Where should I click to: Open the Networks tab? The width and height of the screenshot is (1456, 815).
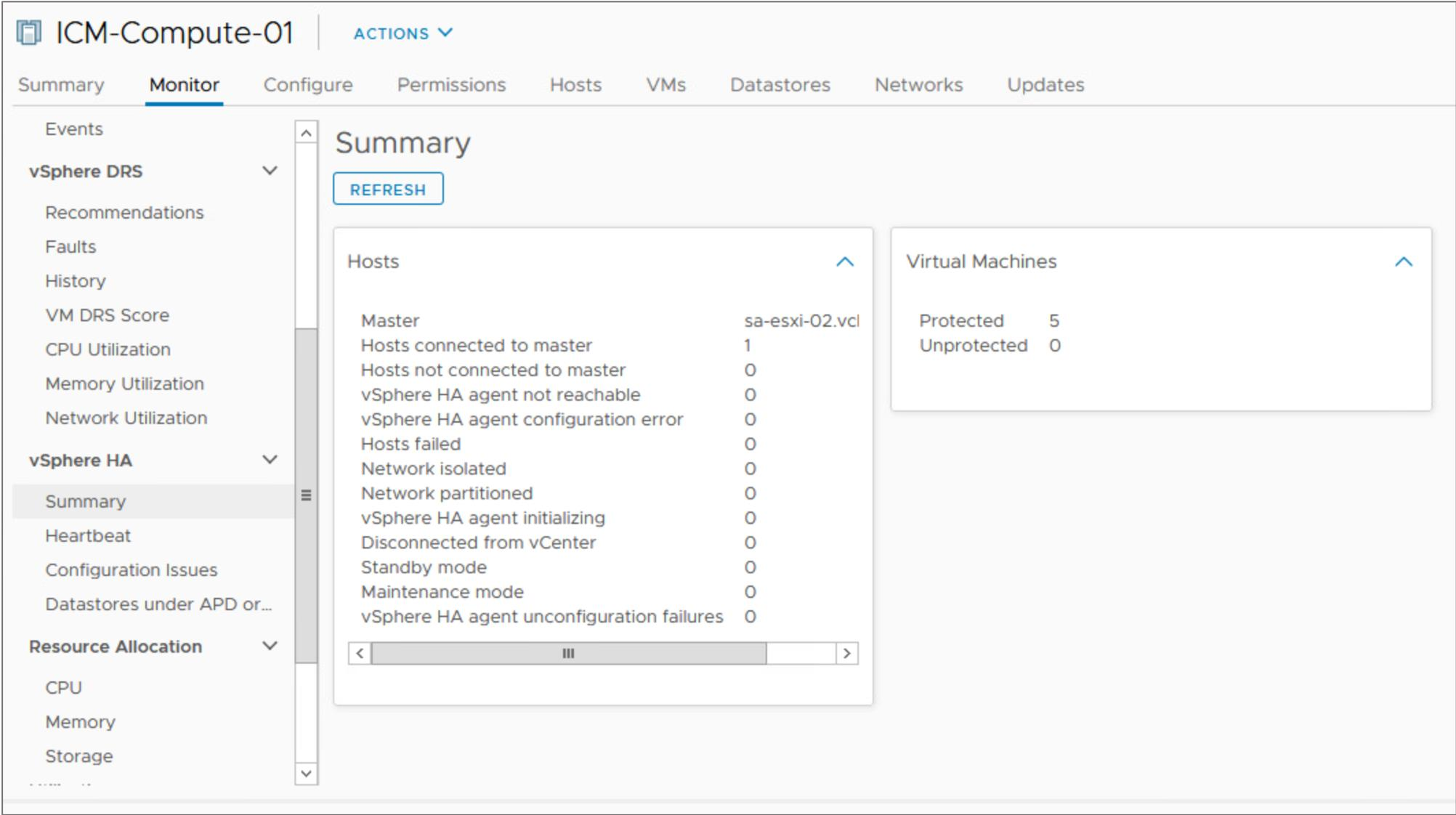(x=918, y=85)
